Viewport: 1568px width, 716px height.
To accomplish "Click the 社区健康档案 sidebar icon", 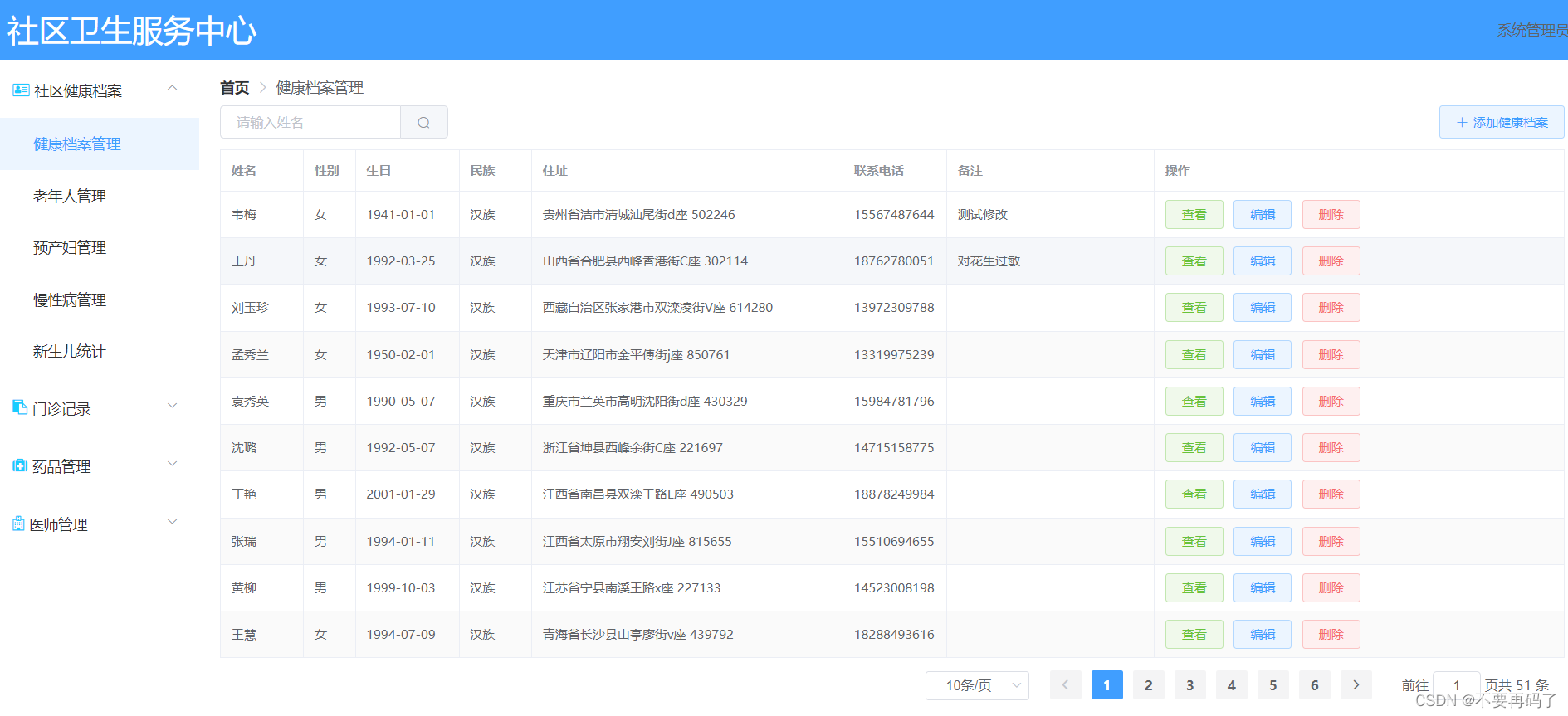I will (21, 90).
